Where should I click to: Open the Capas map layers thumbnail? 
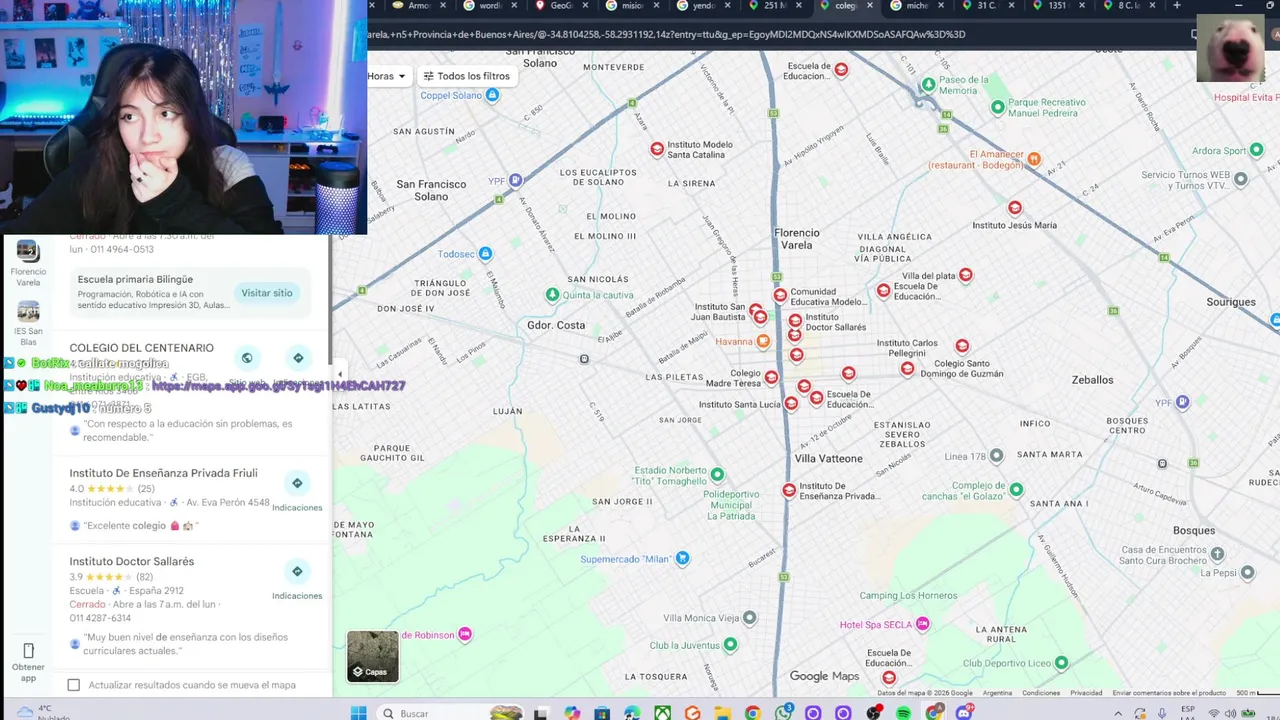pyautogui.click(x=373, y=656)
